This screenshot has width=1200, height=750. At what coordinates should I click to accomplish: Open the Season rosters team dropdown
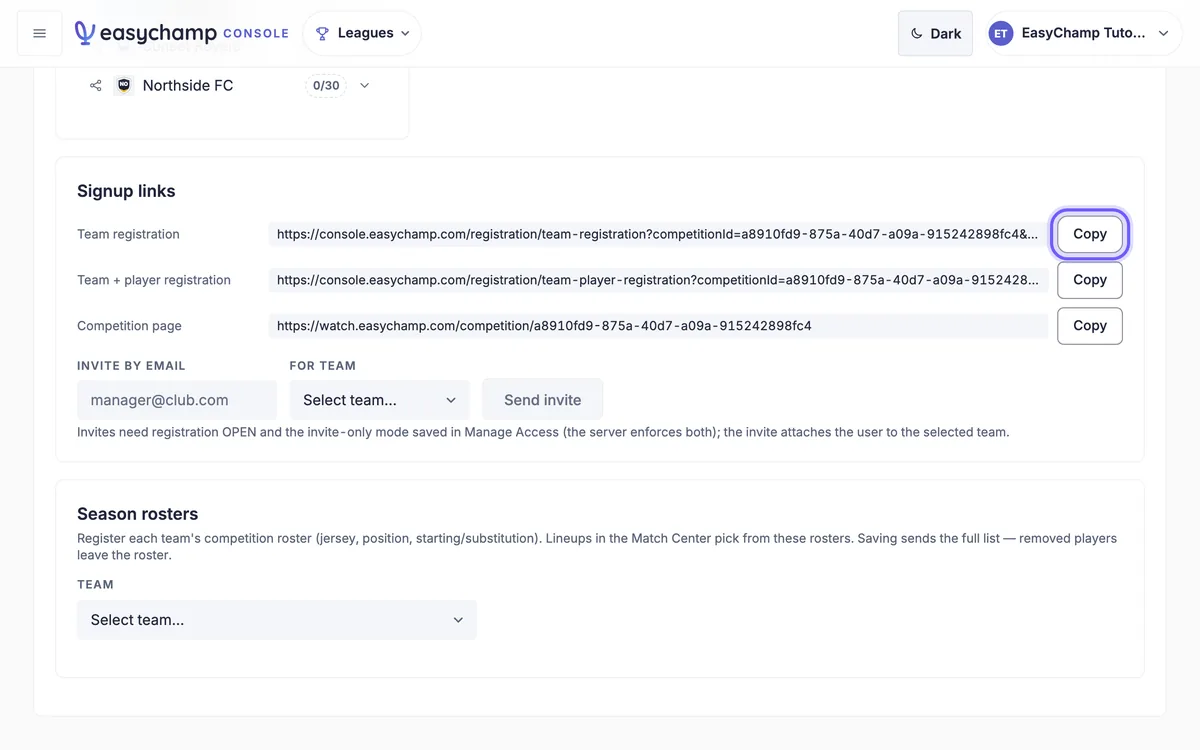[277, 620]
